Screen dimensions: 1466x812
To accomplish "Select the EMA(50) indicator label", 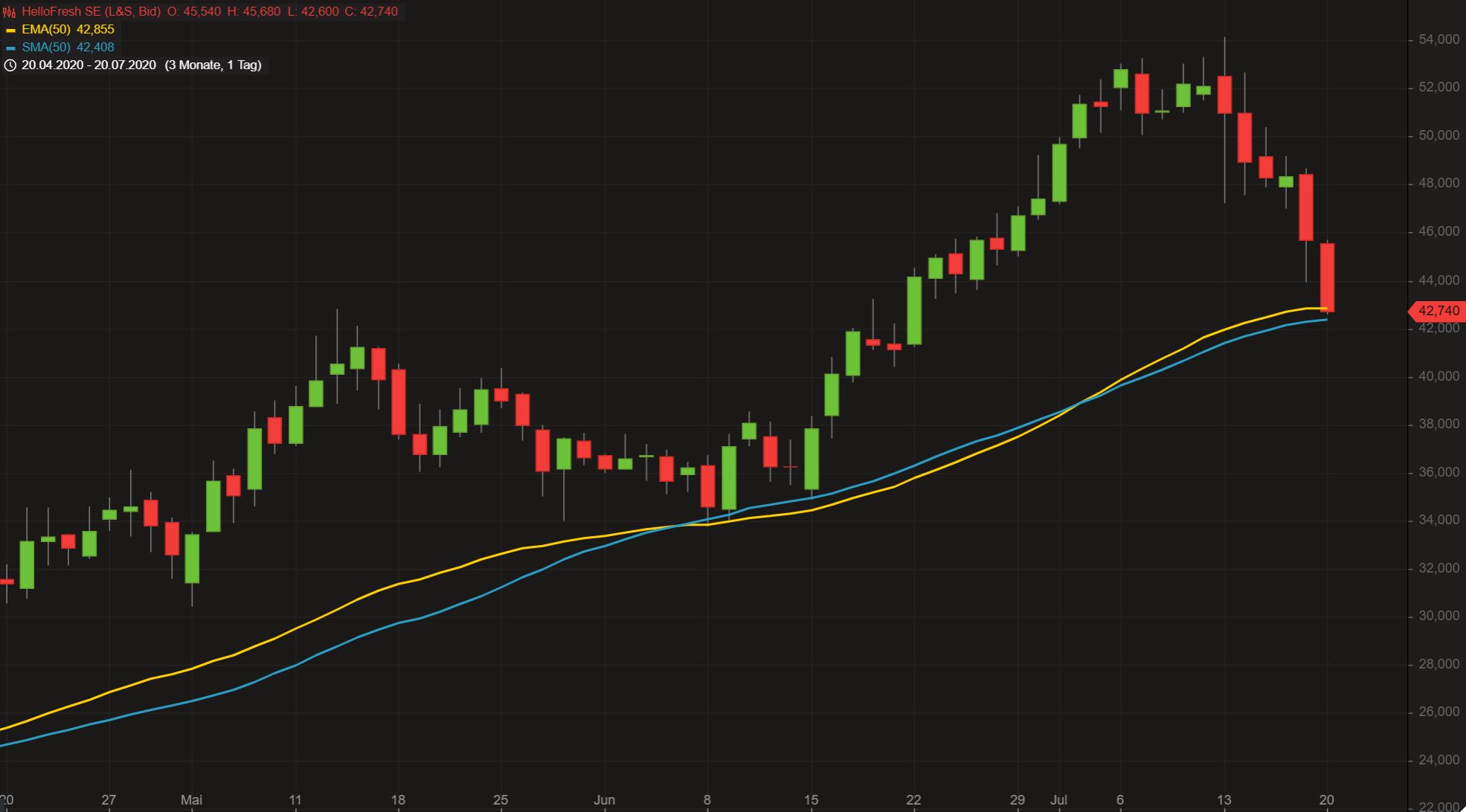I will [45, 30].
